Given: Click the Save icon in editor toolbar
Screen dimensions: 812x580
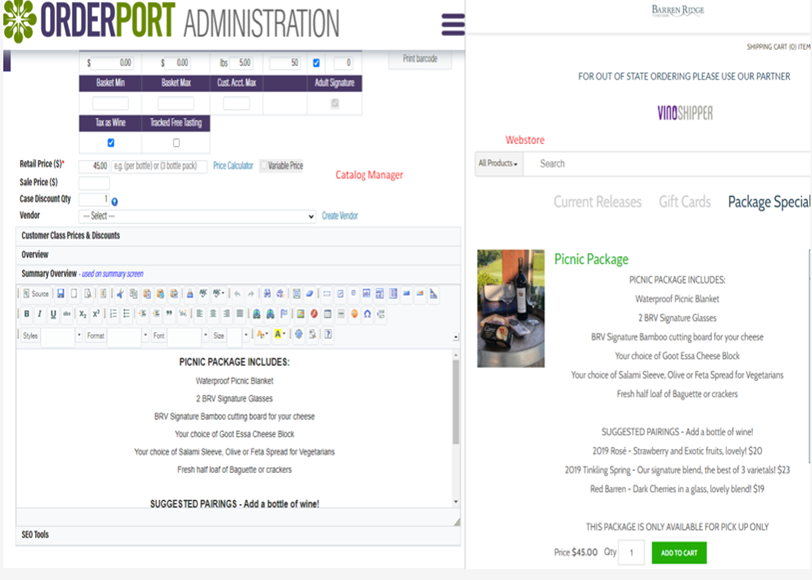Looking at the screenshot, I should 61,294.
